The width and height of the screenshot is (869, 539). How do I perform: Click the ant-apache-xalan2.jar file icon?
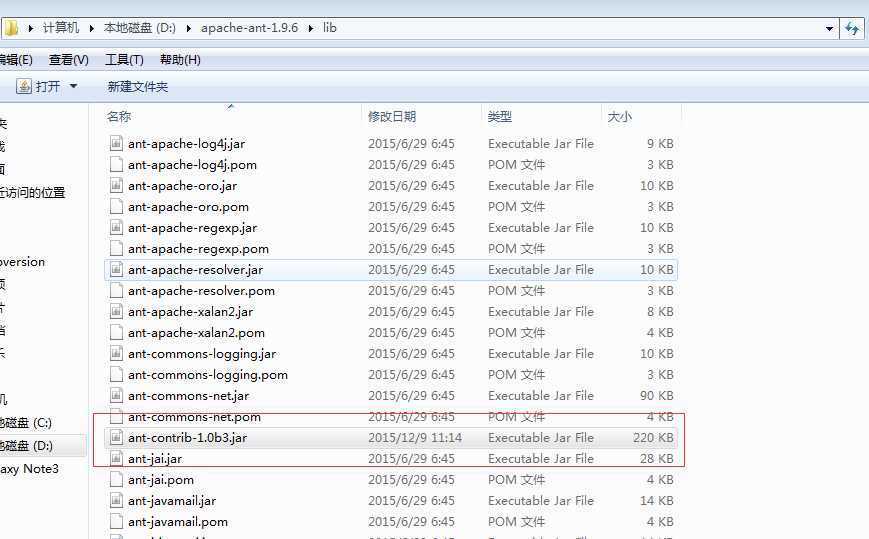(x=116, y=312)
